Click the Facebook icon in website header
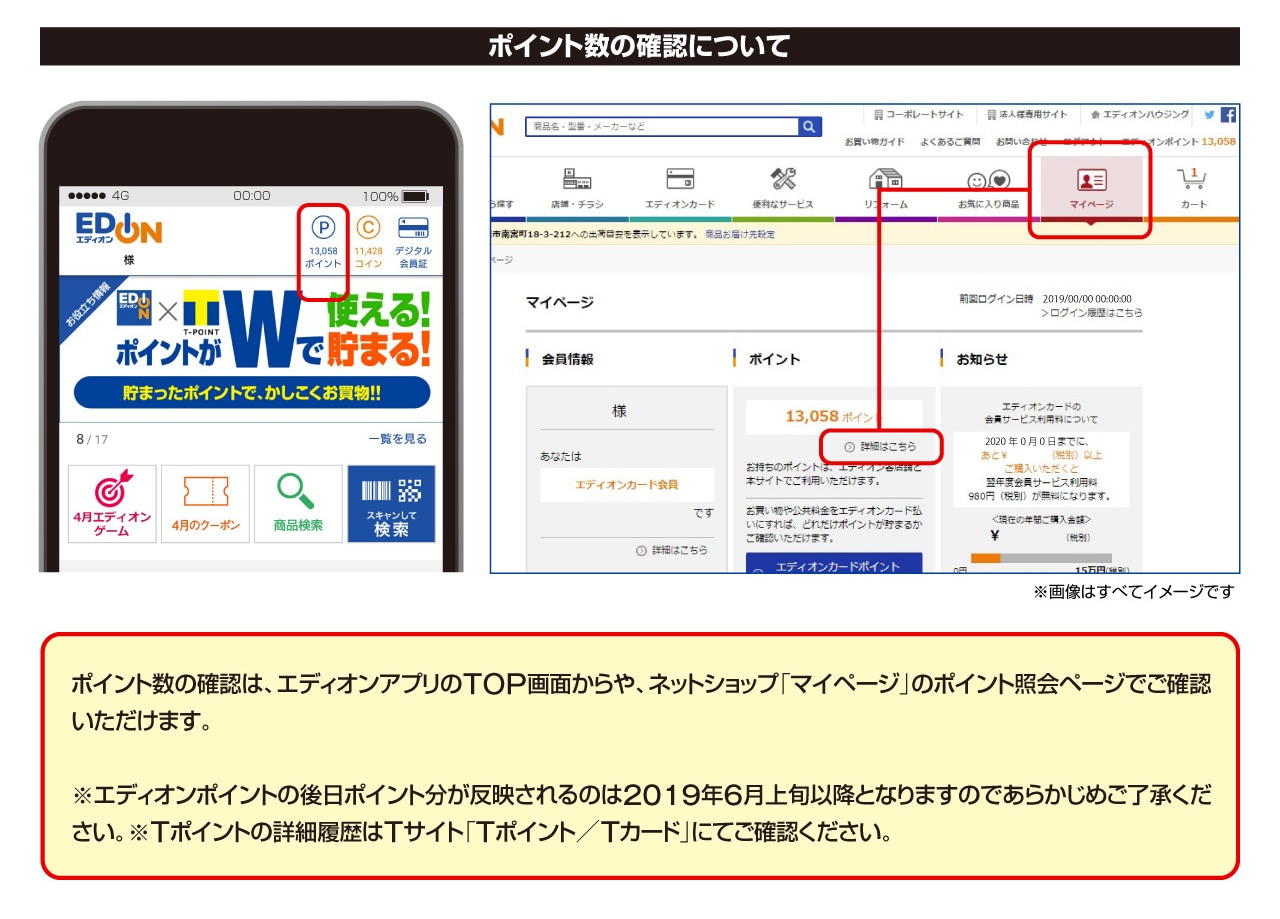 1228,115
